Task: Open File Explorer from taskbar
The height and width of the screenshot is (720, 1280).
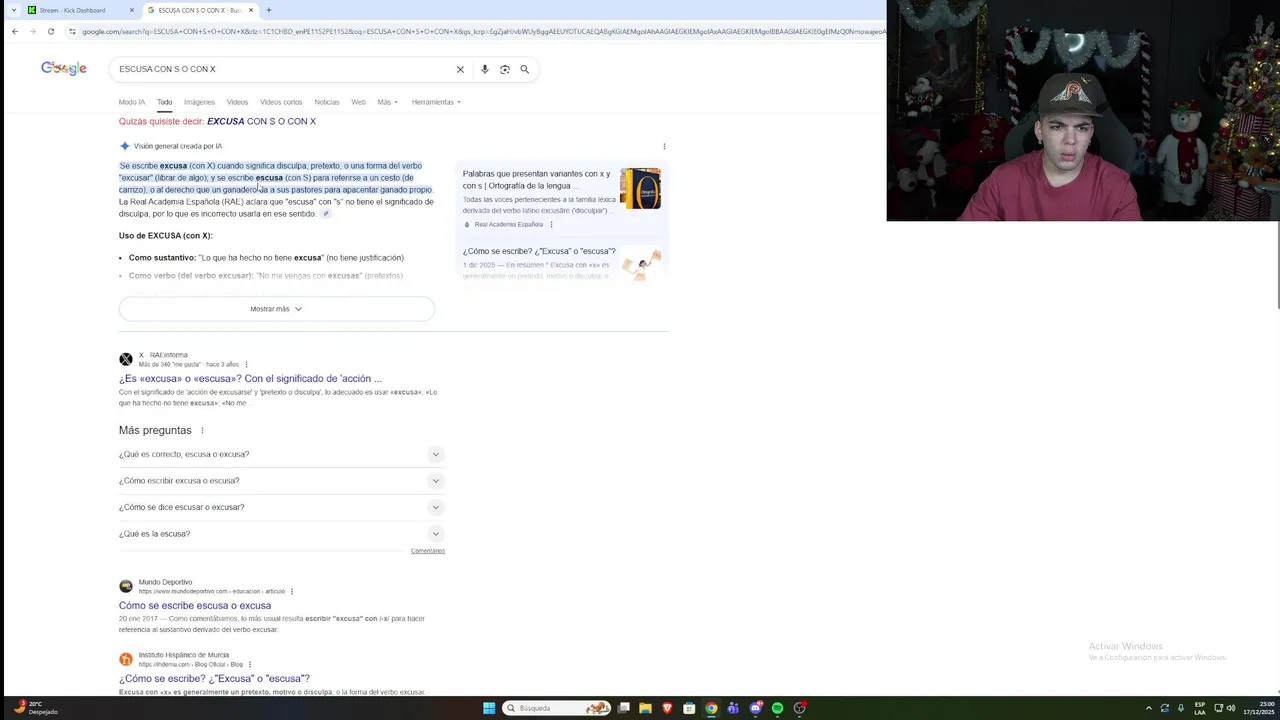Action: [x=645, y=708]
